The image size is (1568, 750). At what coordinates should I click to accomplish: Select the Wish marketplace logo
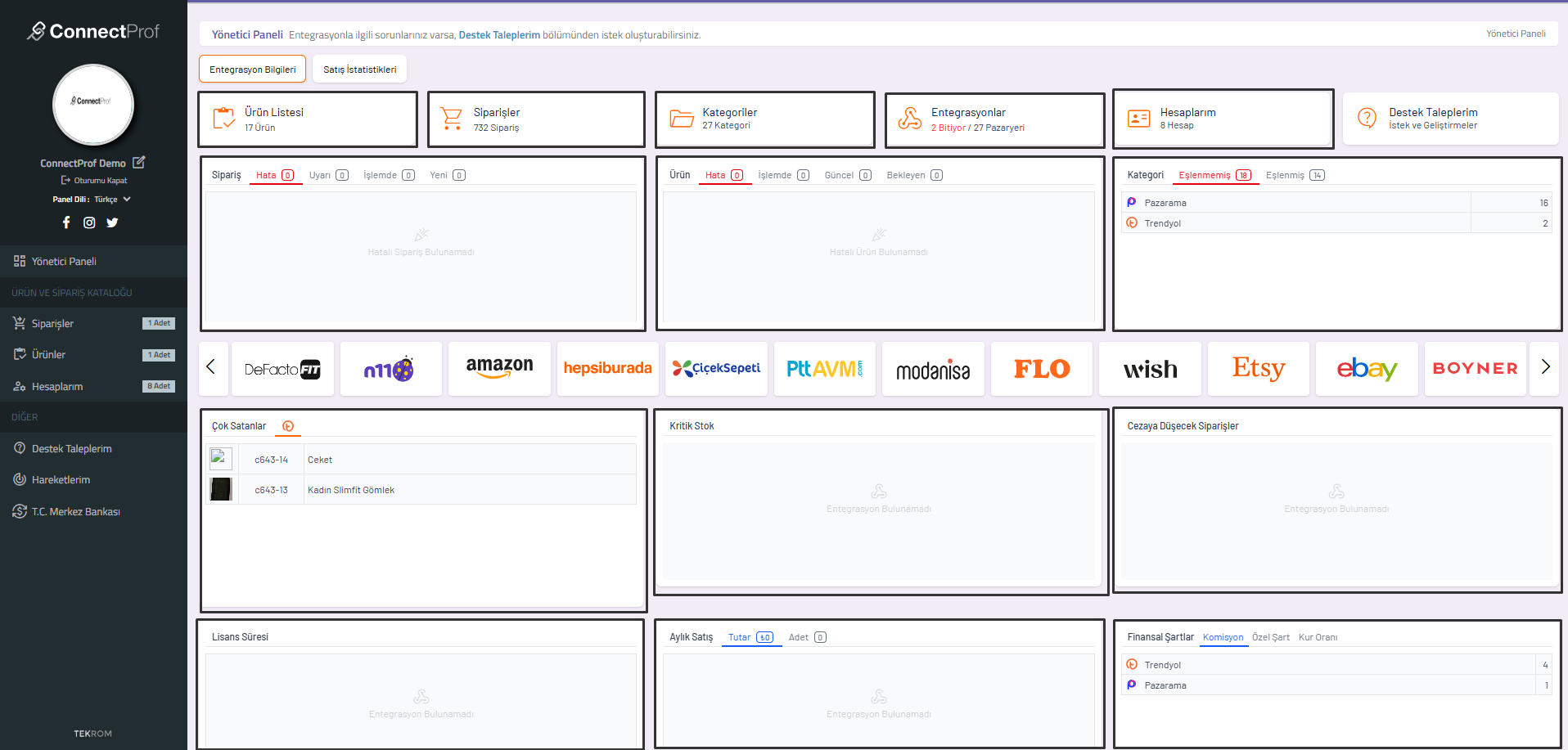(1150, 369)
